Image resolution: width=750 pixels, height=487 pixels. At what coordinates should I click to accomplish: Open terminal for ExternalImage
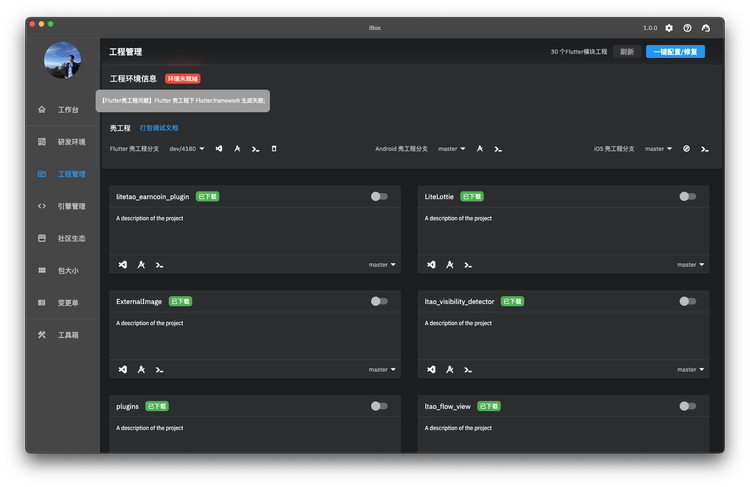[159, 370]
